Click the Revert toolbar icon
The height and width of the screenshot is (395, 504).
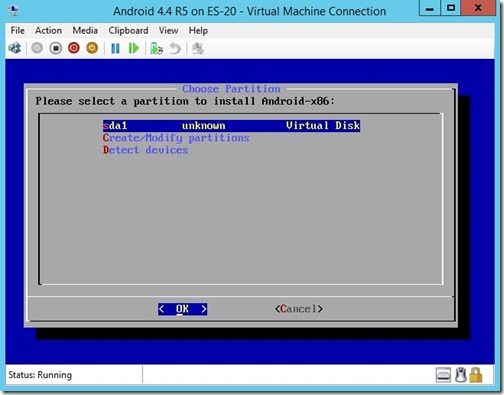[x=175, y=49]
